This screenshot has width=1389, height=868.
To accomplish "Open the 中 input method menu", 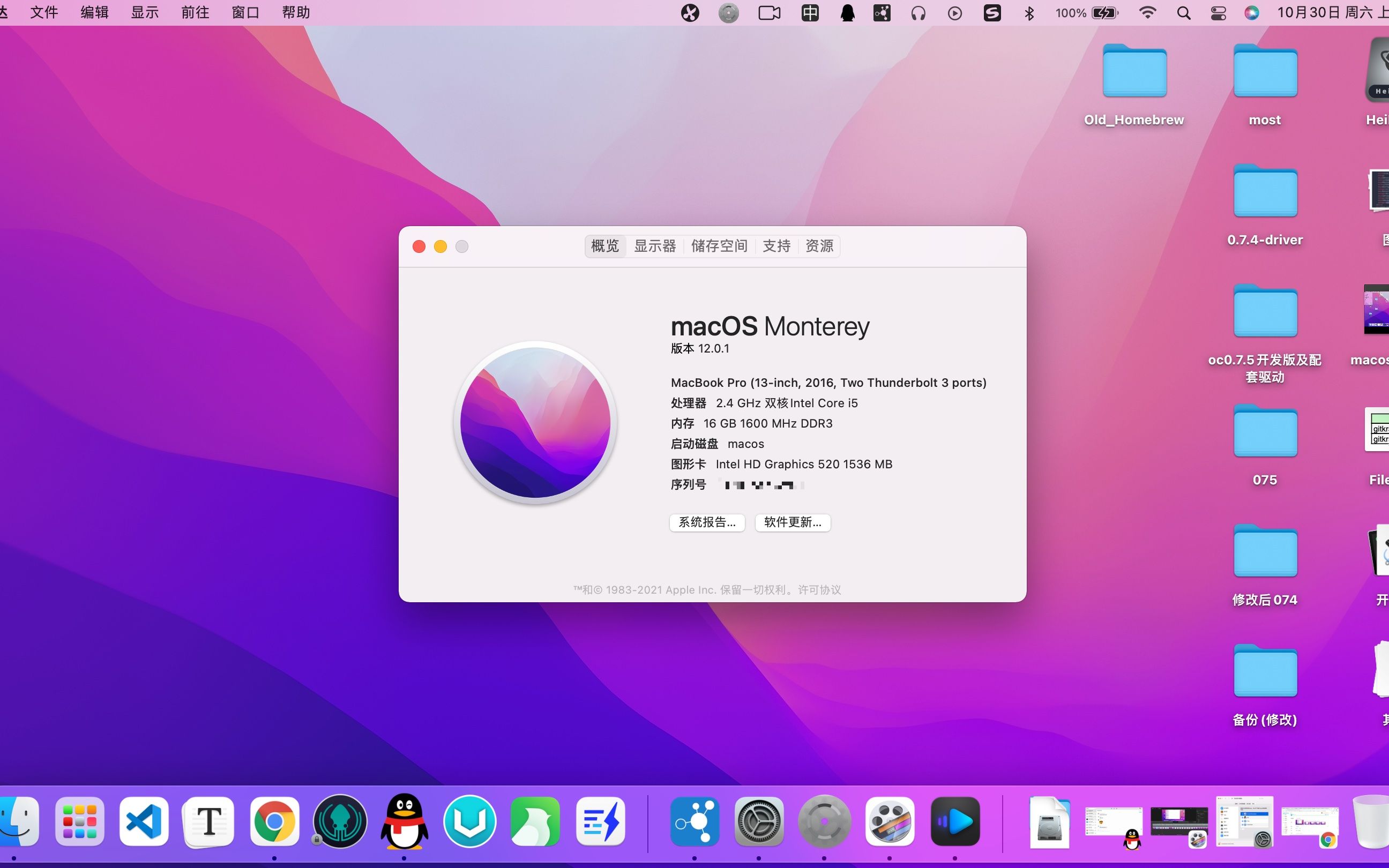I will [809, 12].
